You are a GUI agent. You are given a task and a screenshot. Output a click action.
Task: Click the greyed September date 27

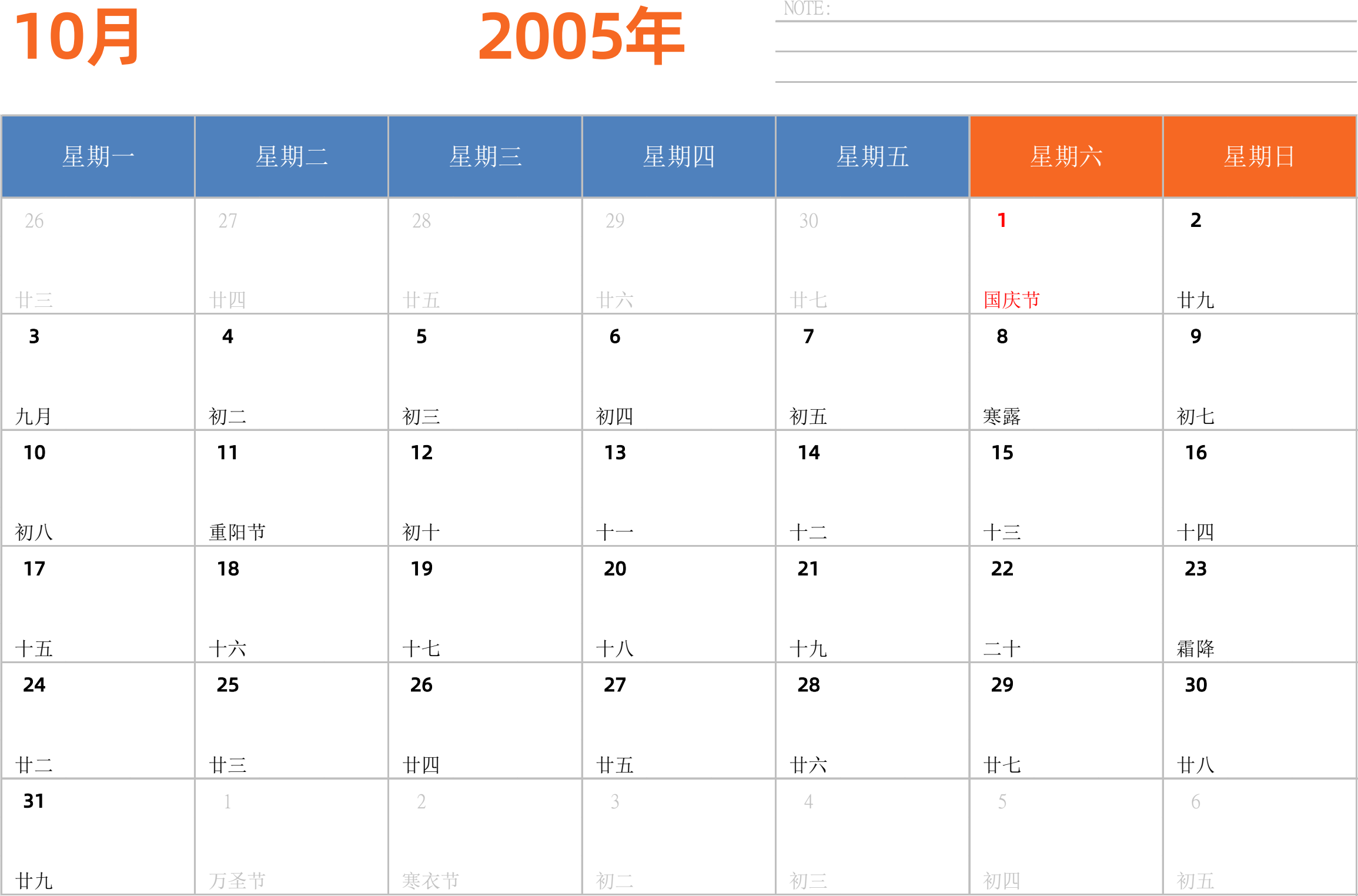(x=228, y=221)
